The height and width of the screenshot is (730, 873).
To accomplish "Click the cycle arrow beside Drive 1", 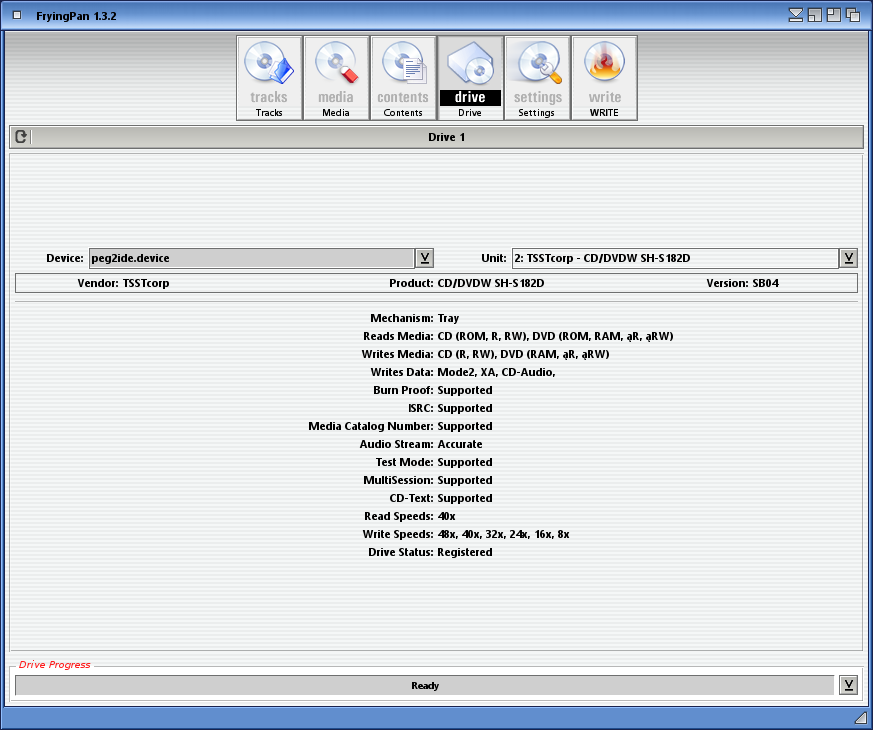I will pos(21,137).
